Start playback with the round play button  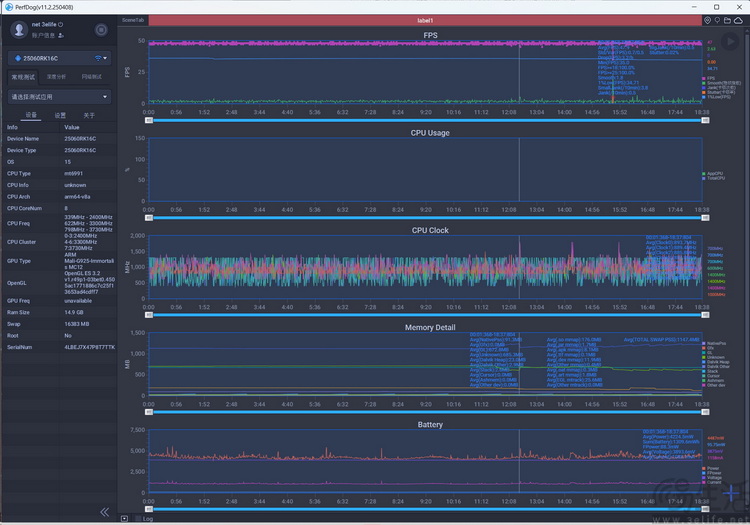730,42
